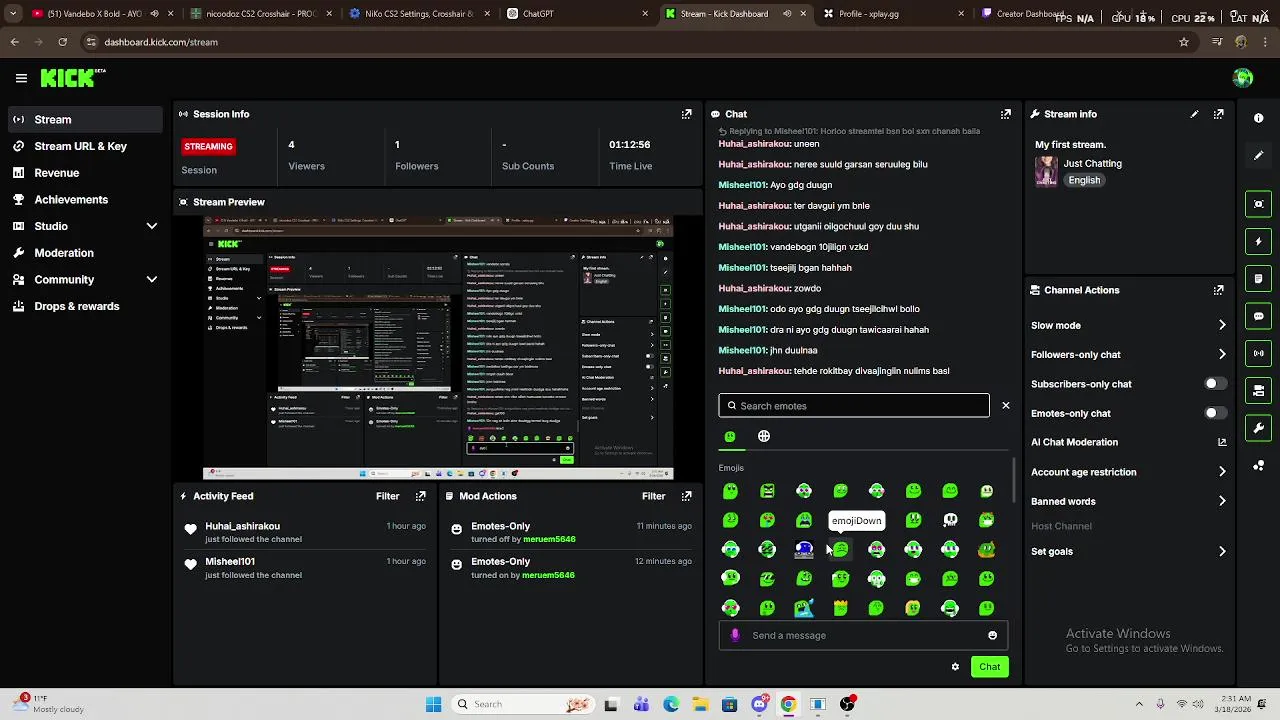Pop out the Session Info panel
This screenshot has height=720, width=1280.
686,114
